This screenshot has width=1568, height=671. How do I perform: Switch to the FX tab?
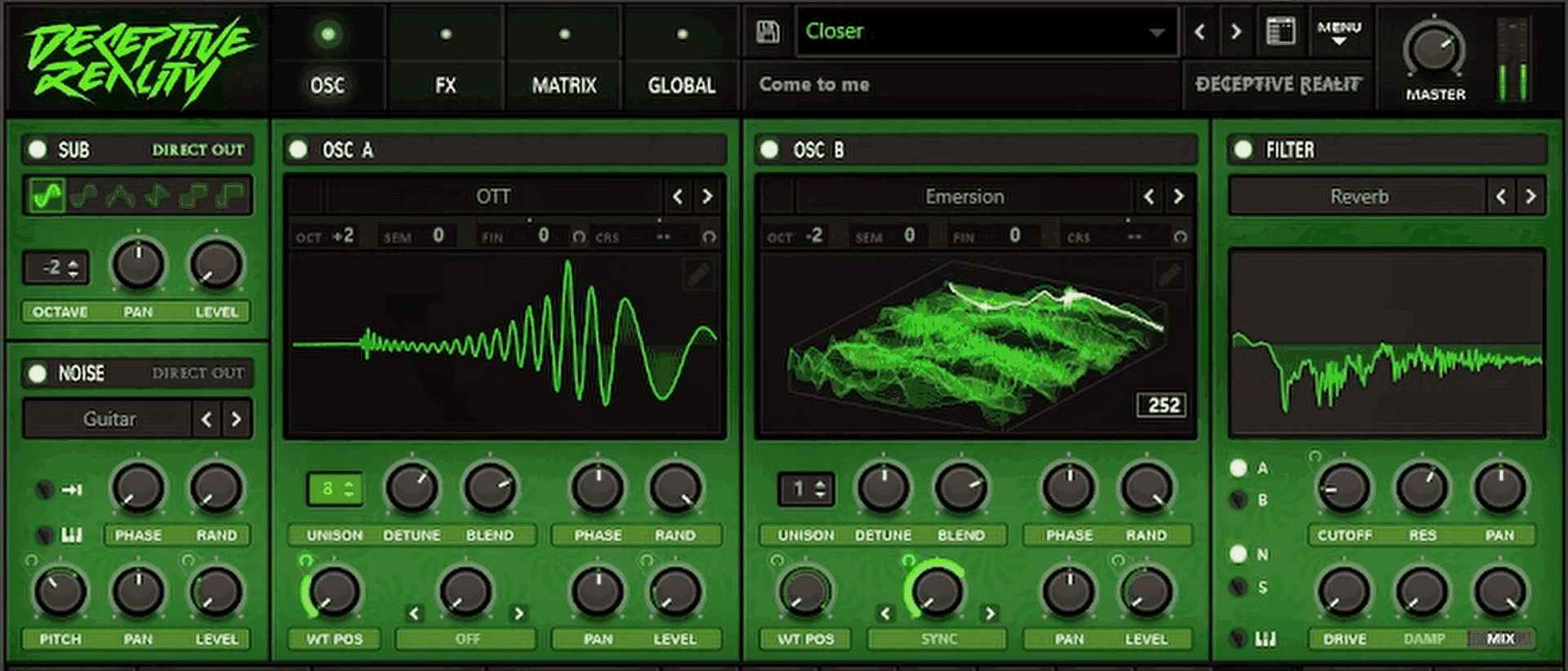coord(445,85)
